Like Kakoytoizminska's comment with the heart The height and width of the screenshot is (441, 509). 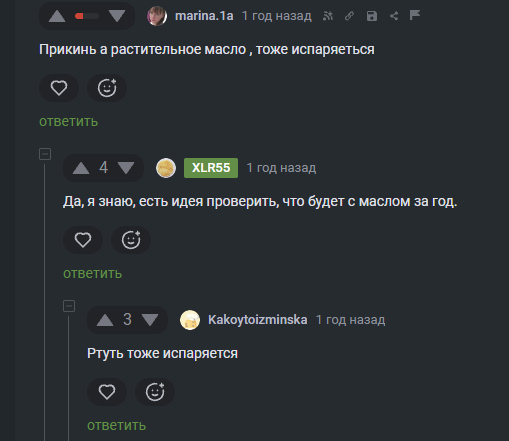tap(107, 392)
